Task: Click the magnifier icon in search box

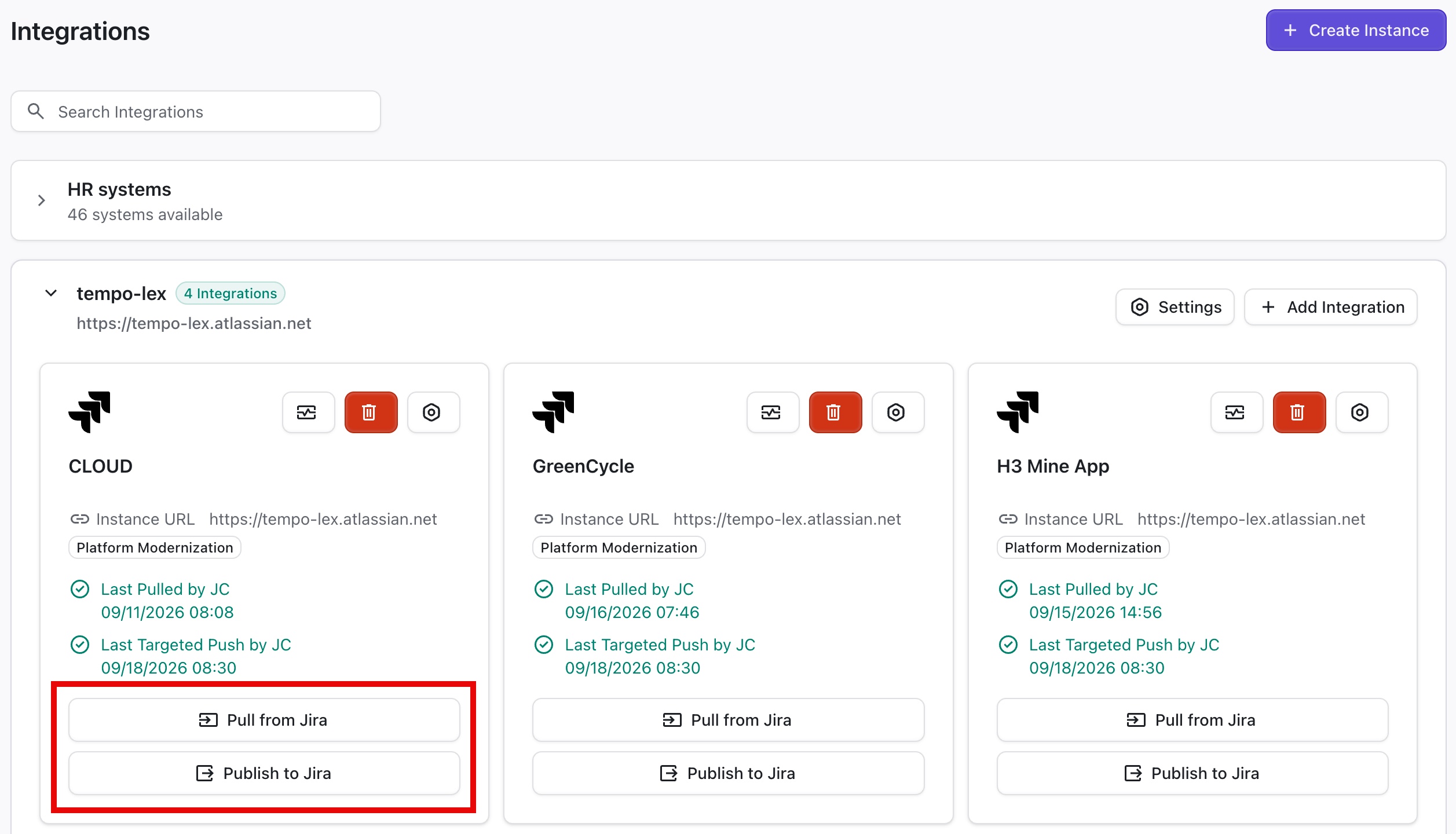Action: click(x=36, y=111)
